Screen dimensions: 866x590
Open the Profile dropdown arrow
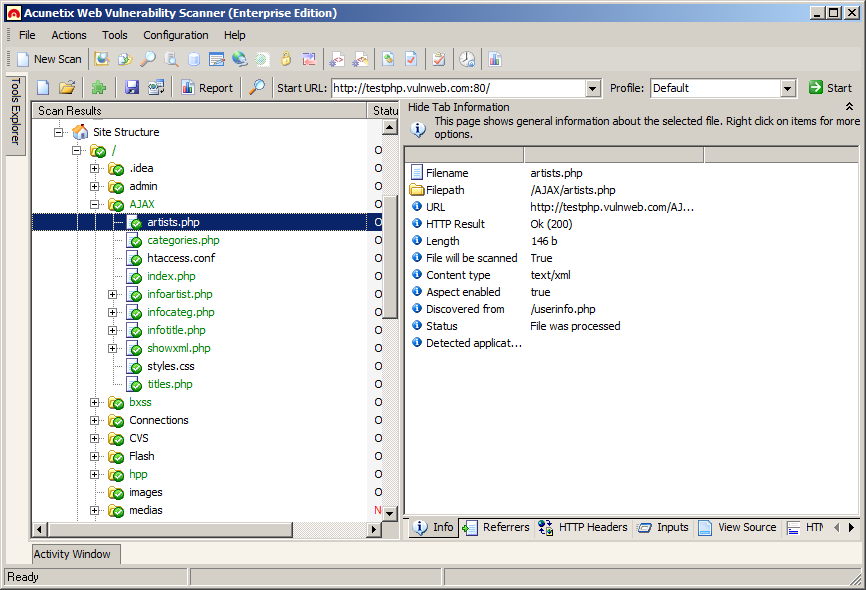pos(787,88)
